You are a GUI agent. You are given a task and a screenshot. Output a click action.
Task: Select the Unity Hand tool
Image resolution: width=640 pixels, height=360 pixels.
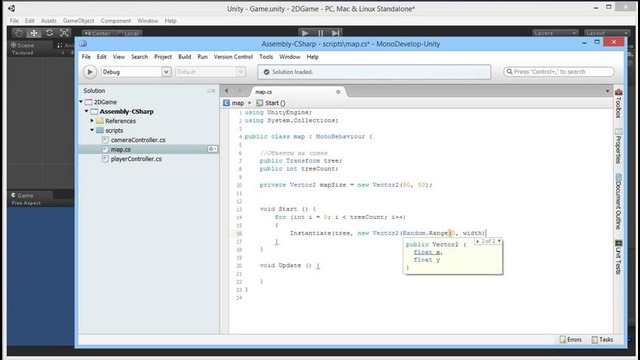point(19,33)
